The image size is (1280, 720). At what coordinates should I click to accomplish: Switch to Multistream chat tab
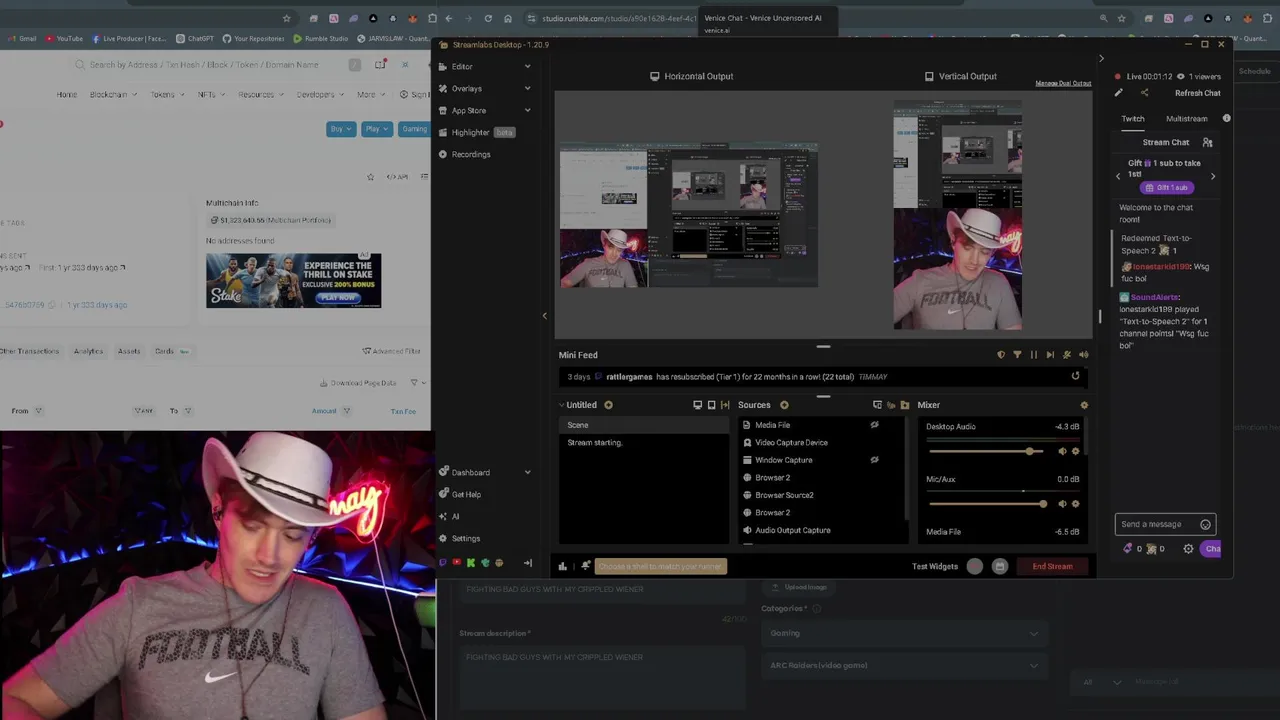[x=1186, y=119]
